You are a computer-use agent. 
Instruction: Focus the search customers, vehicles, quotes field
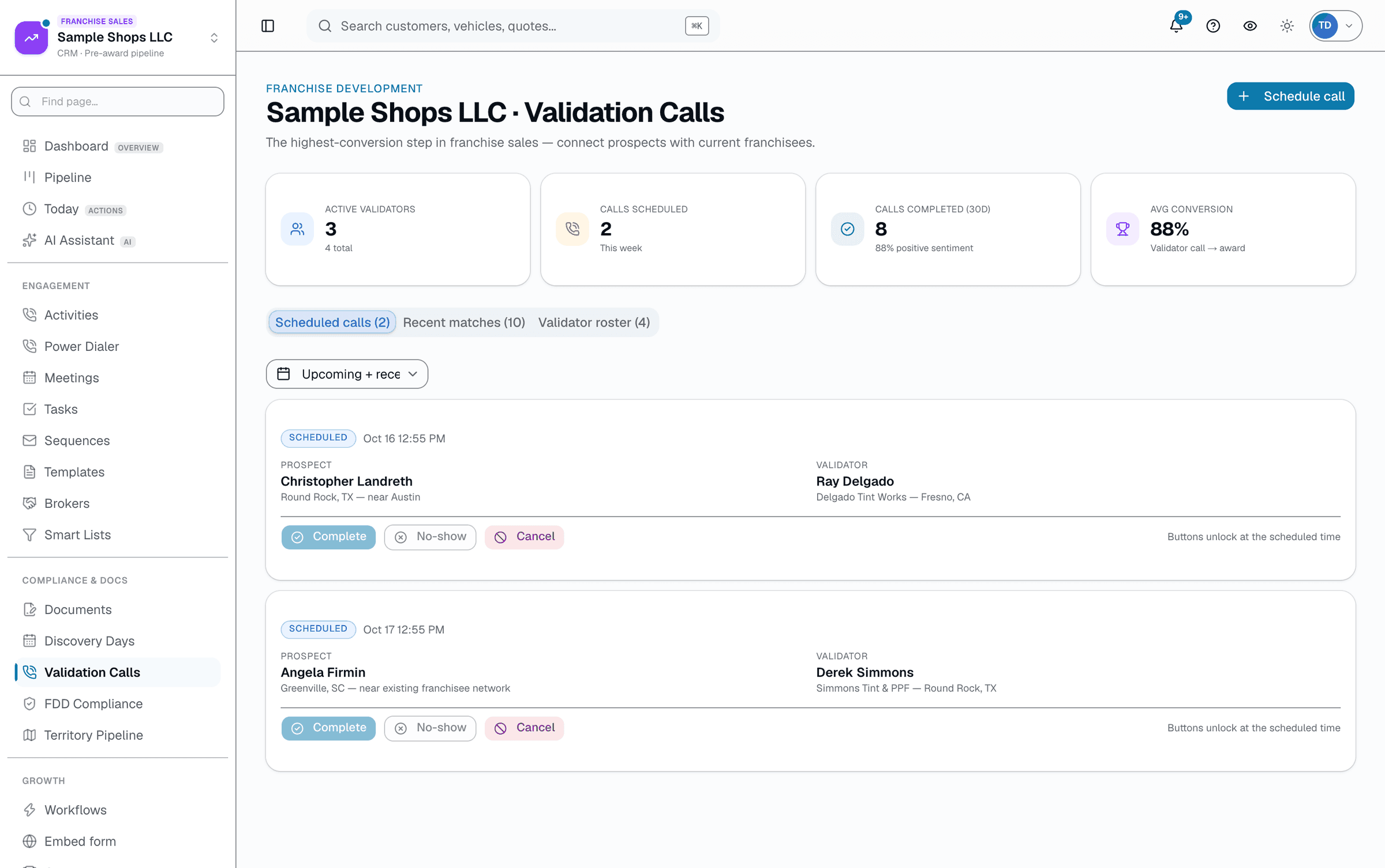click(513, 26)
